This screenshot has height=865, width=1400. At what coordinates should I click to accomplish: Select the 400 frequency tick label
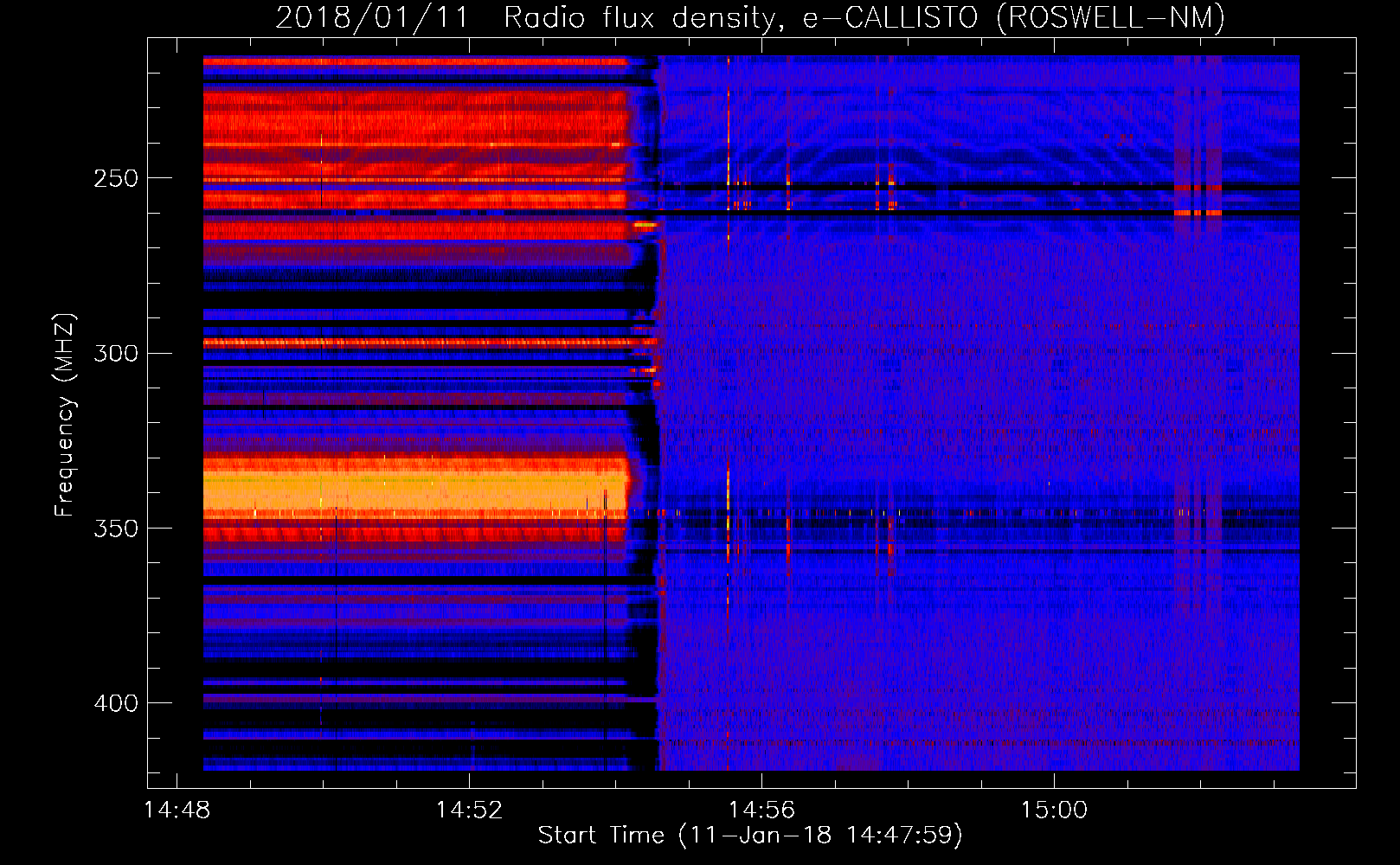[x=116, y=703]
